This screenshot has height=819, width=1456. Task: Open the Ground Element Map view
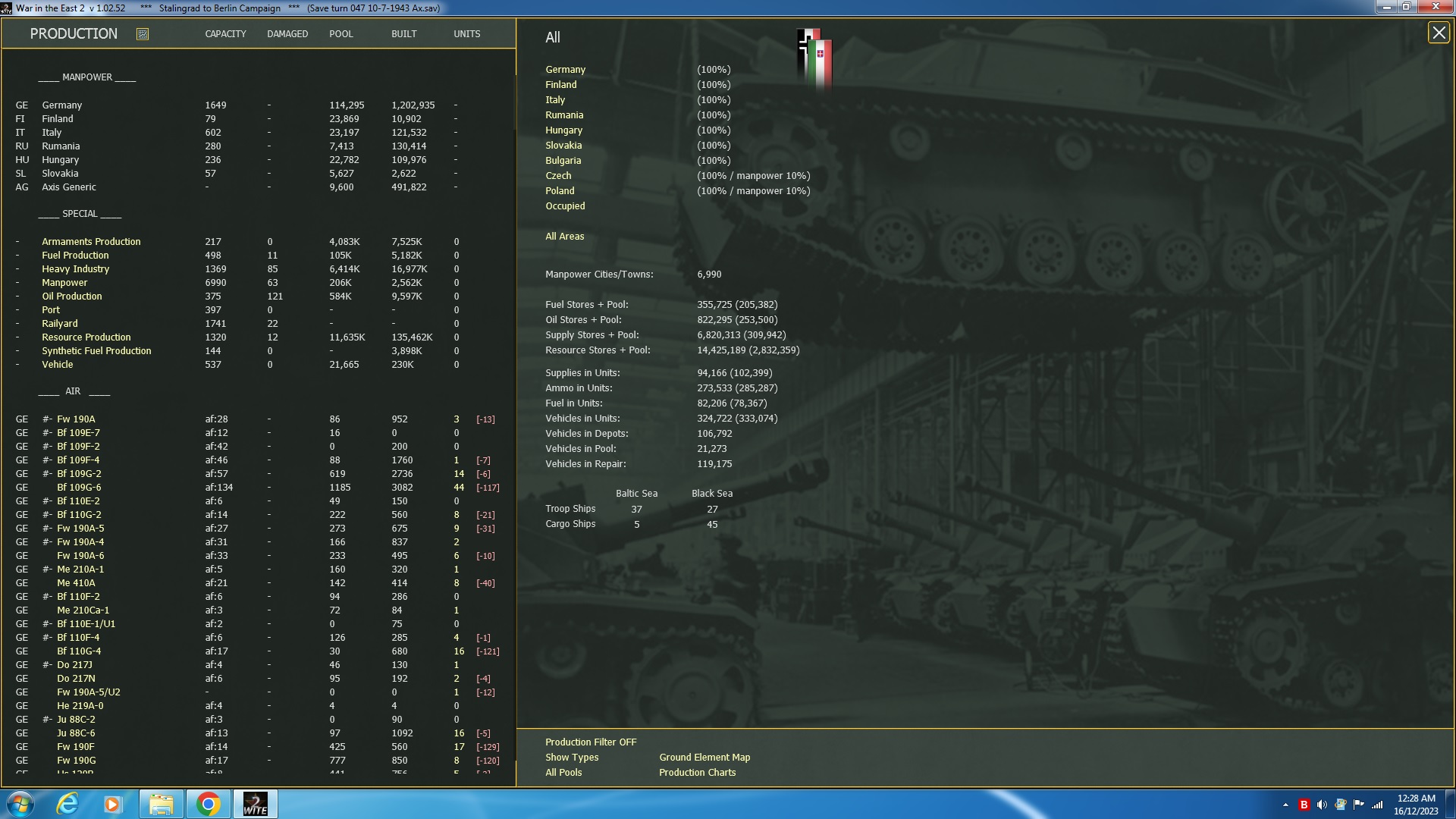click(704, 757)
